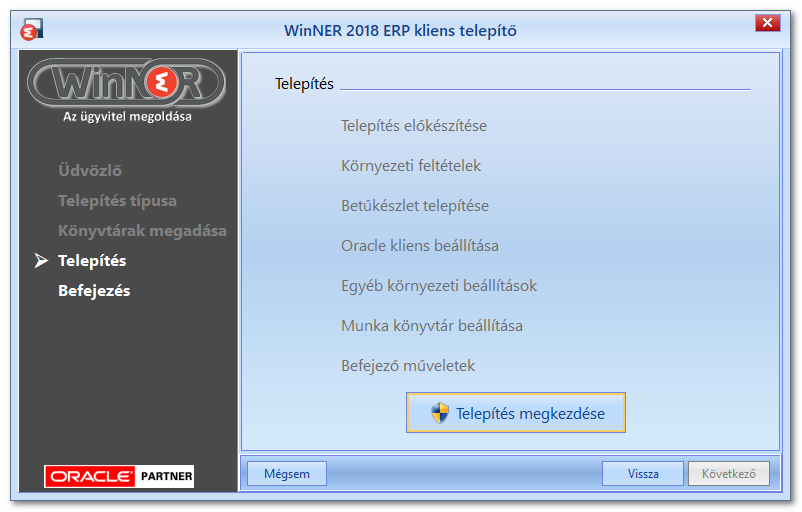Click the 'Telepítés' section heading
Screen dimensions: 802x512
pos(304,84)
